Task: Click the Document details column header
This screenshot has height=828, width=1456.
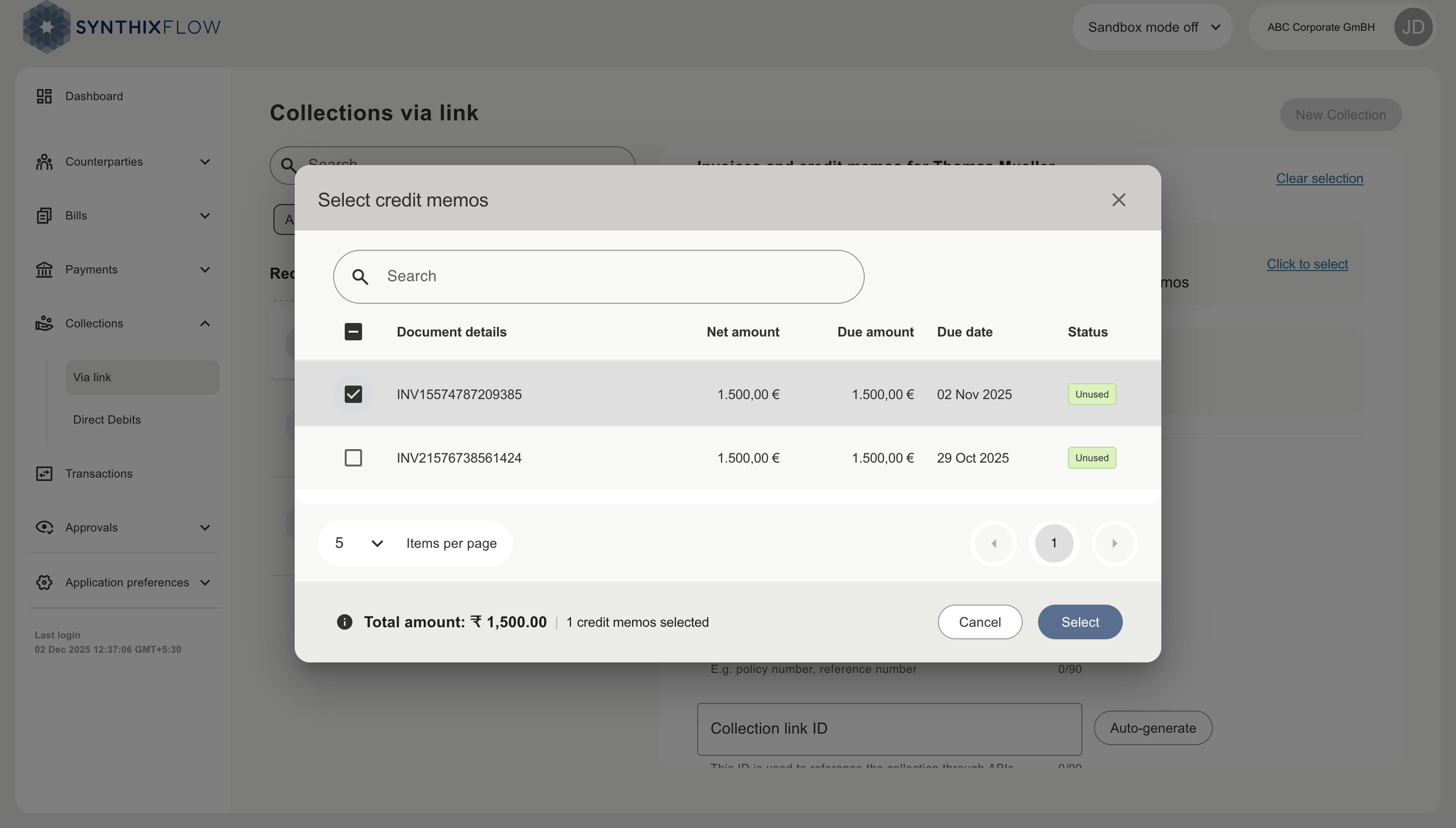Action: (452, 332)
